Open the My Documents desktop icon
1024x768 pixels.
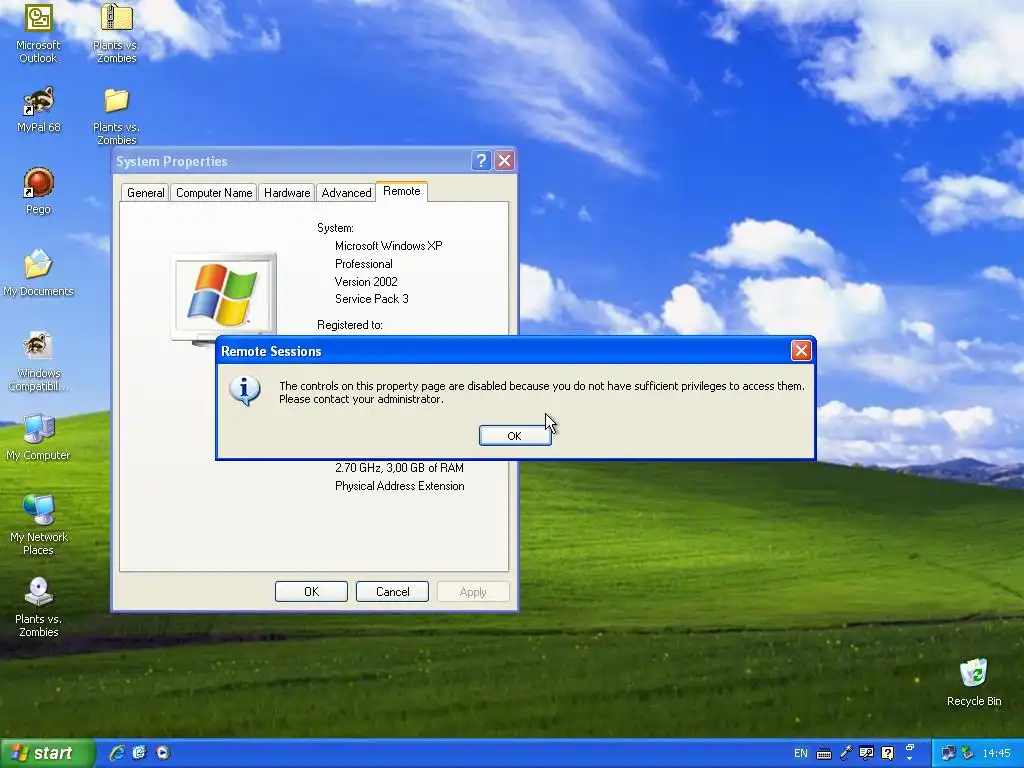[x=38, y=273]
